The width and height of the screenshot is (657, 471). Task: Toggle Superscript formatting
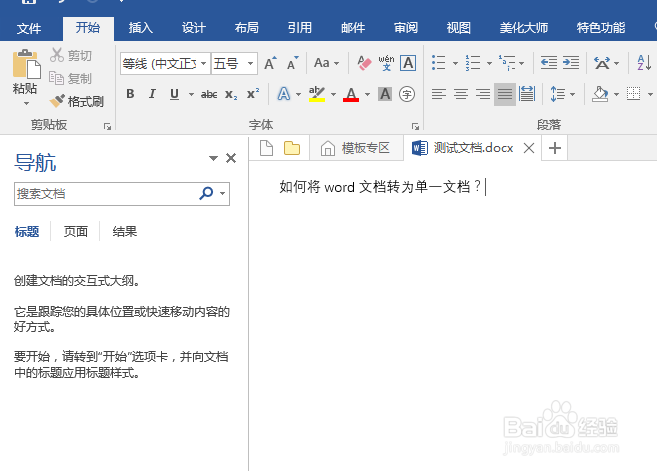253,94
